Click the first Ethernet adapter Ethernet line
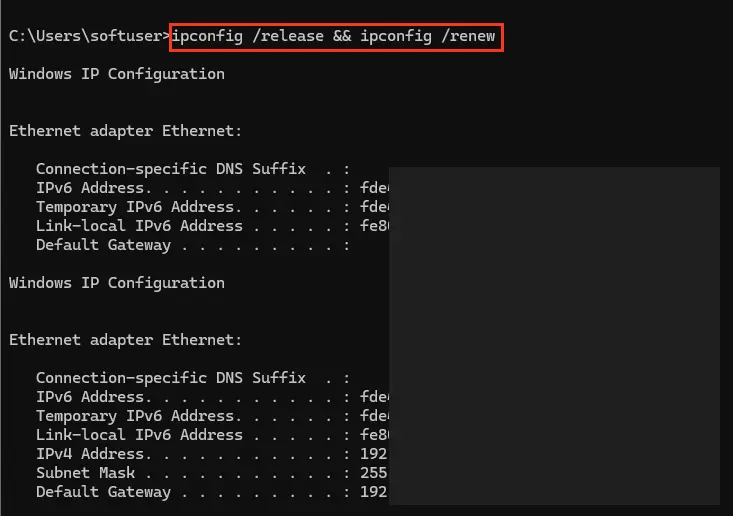733x516 pixels. pos(125,131)
